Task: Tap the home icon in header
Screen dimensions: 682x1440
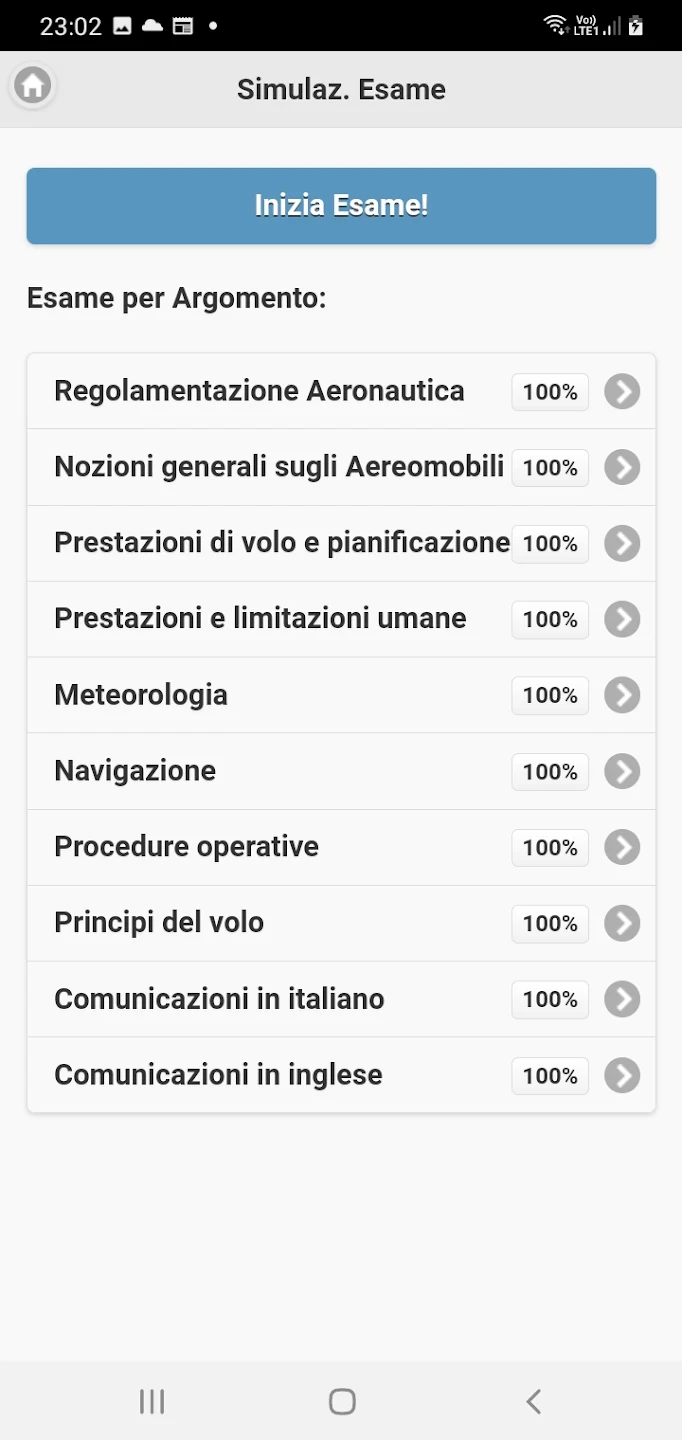Action: (x=32, y=86)
